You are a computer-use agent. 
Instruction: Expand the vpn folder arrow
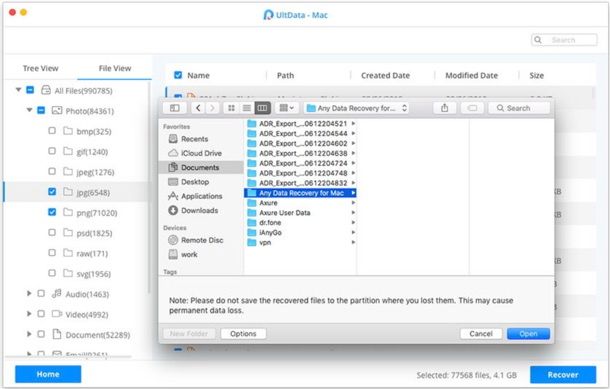click(x=353, y=242)
